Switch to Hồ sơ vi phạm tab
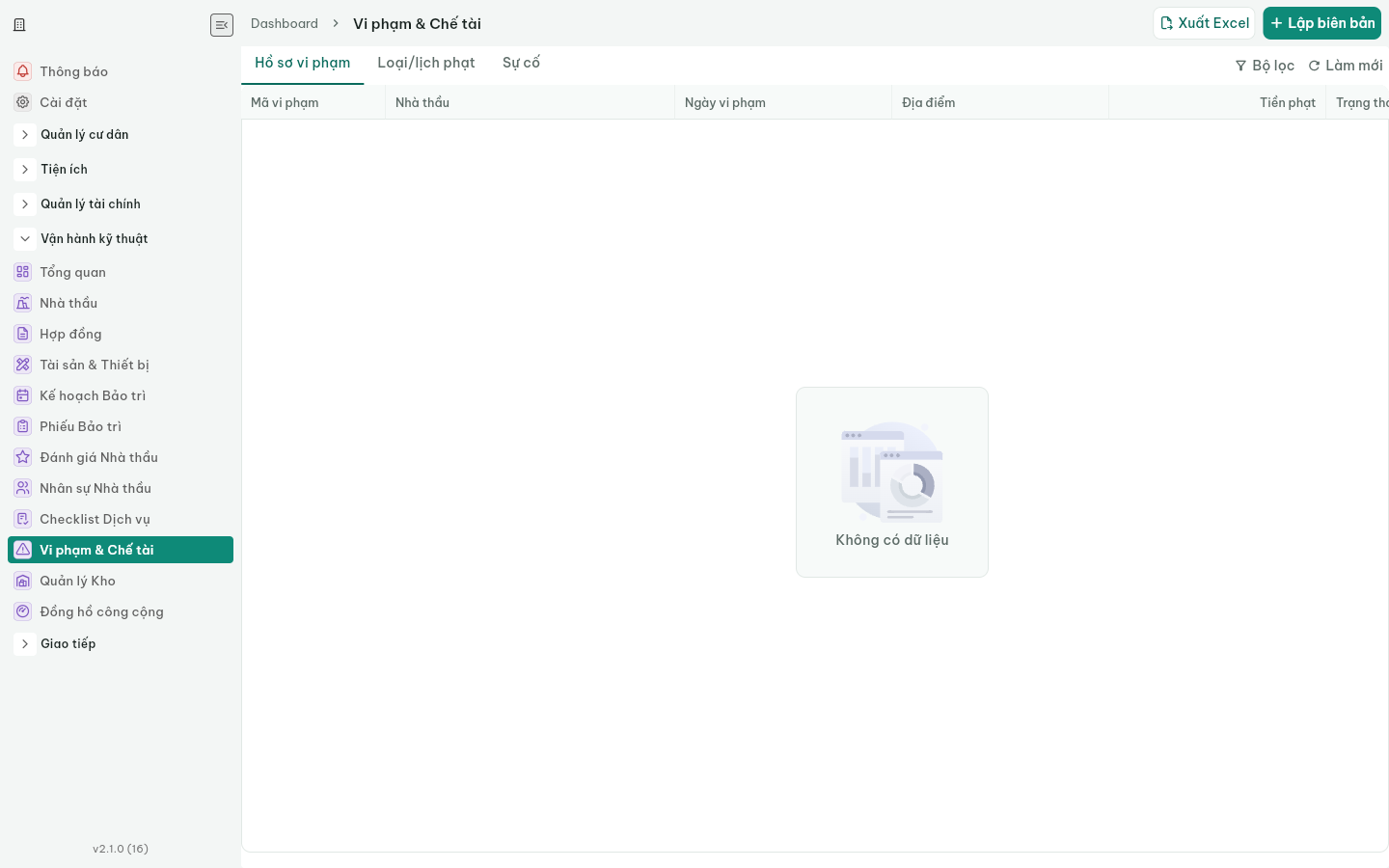This screenshot has height=868, width=1389. click(303, 64)
